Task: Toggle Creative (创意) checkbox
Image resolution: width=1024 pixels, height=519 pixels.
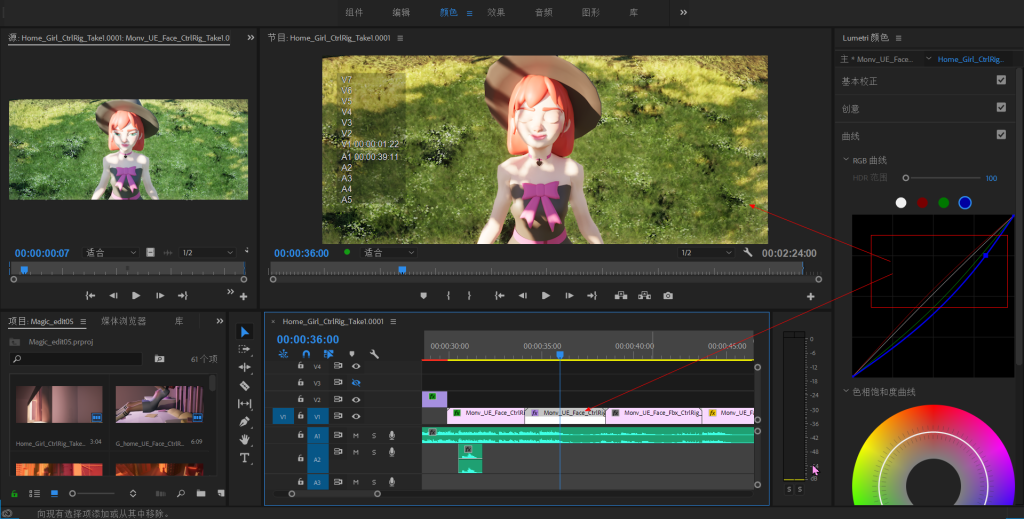Action: pos(1001,107)
